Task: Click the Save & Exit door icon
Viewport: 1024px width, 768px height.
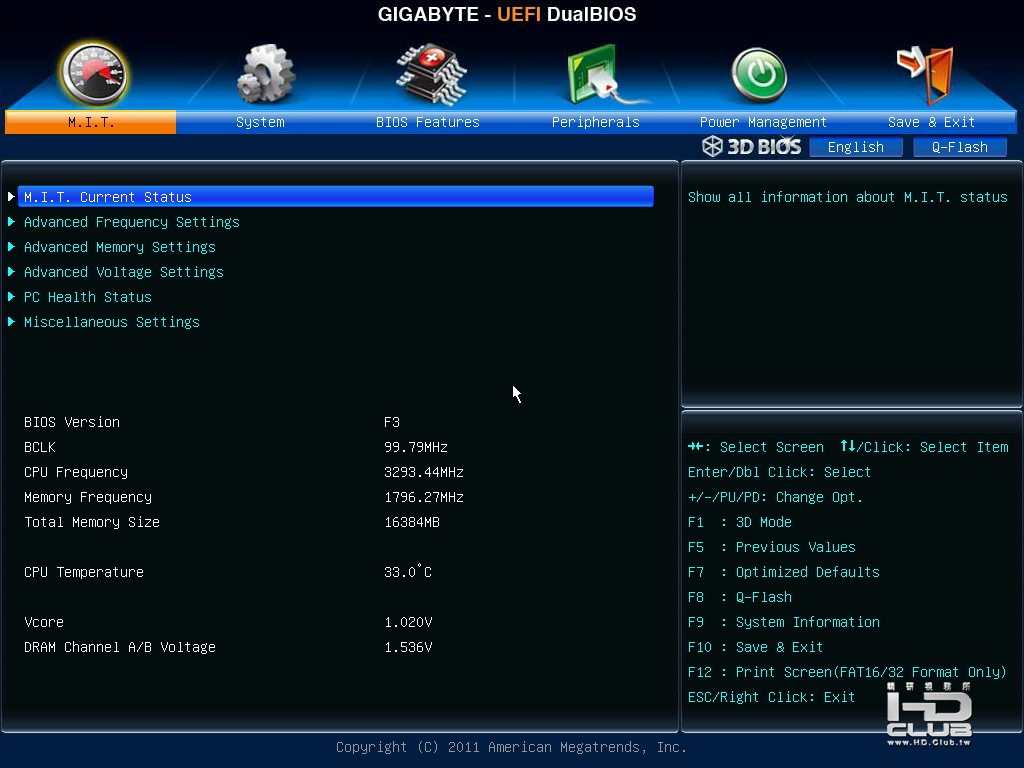Action: pos(925,74)
